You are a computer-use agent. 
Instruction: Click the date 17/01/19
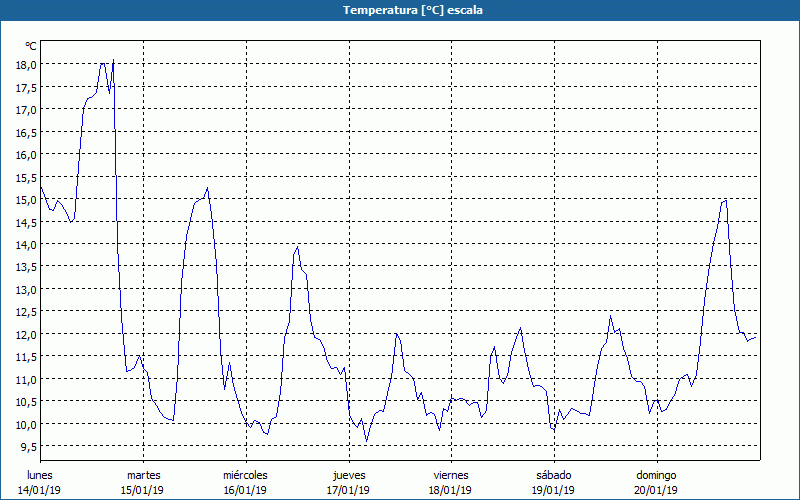pyautogui.click(x=348, y=490)
